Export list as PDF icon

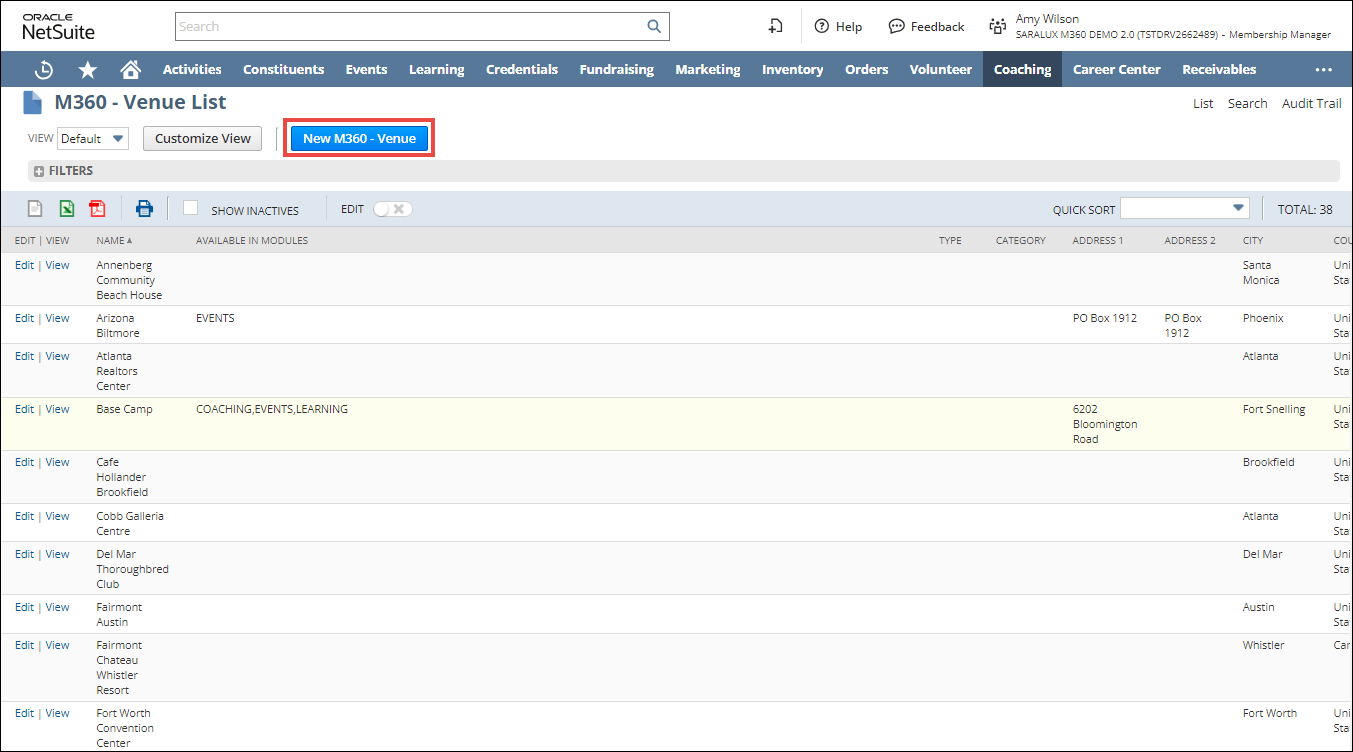click(97, 209)
